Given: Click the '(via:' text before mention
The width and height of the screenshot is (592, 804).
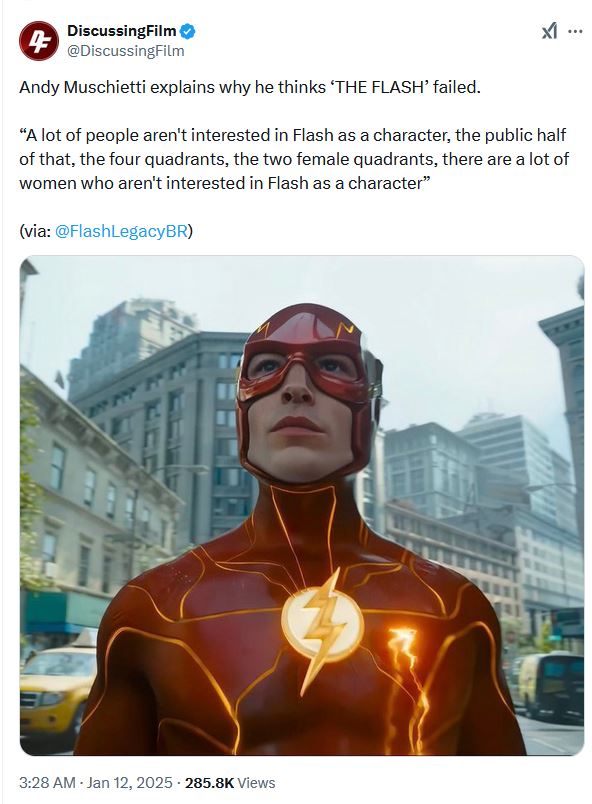Looking at the screenshot, I should pyautogui.click(x=35, y=231).
